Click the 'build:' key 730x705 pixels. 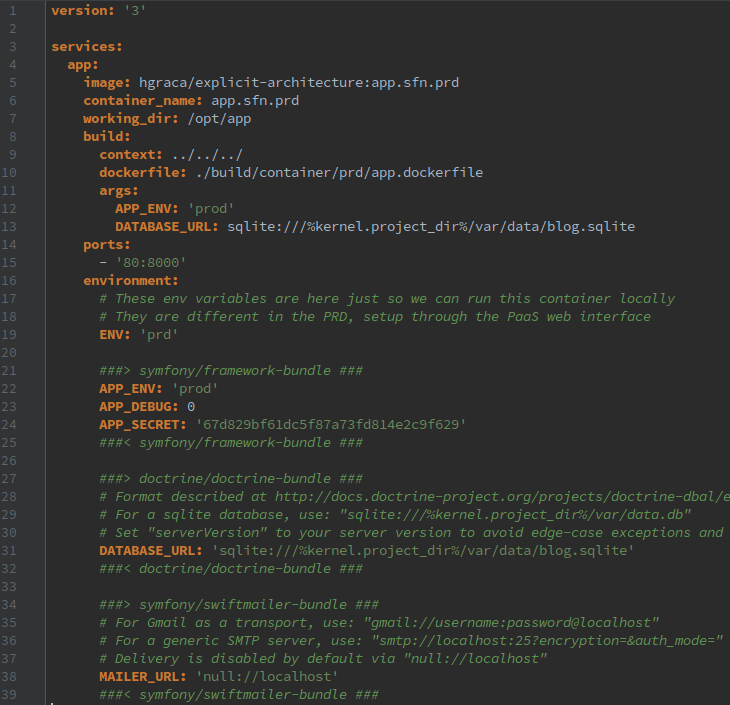[x=107, y=136]
